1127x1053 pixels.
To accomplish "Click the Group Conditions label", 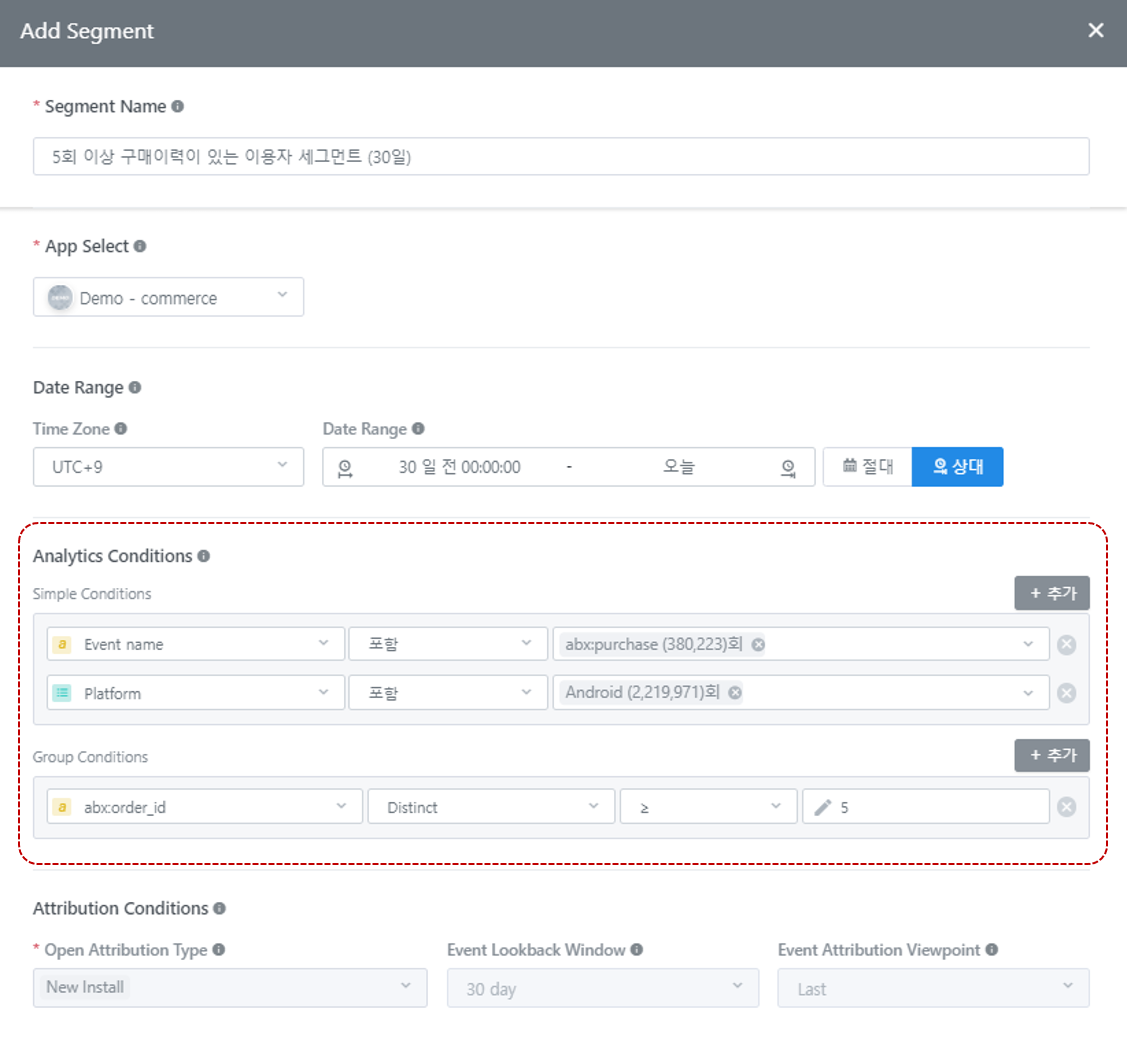I will click(x=91, y=757).
